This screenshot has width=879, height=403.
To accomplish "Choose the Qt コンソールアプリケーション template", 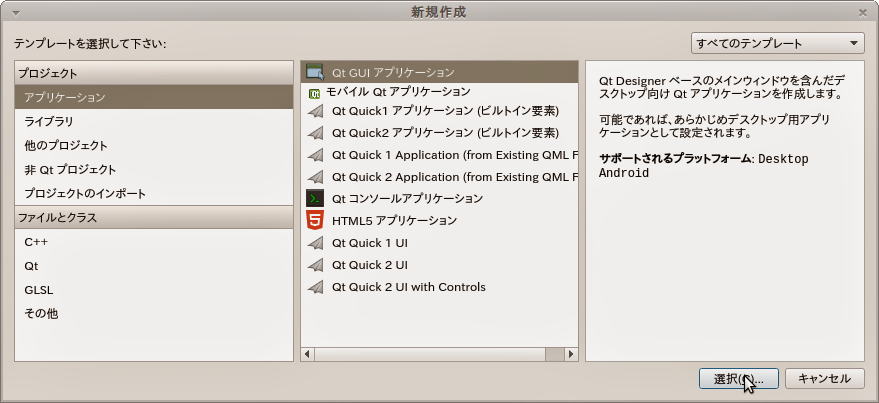I will click(x=440, y=198).
